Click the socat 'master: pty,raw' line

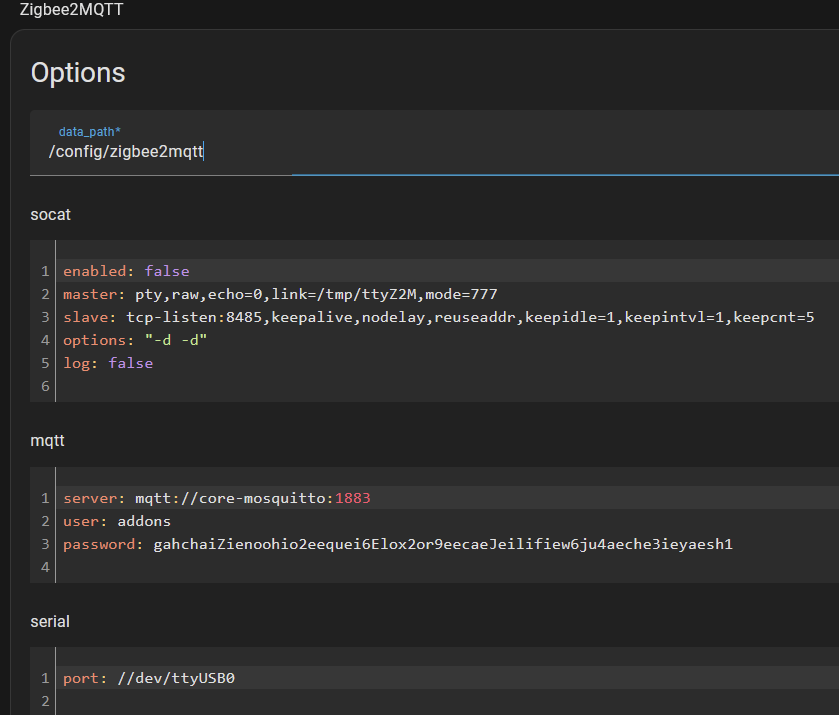pyautogui.click(x=280, y=294)
